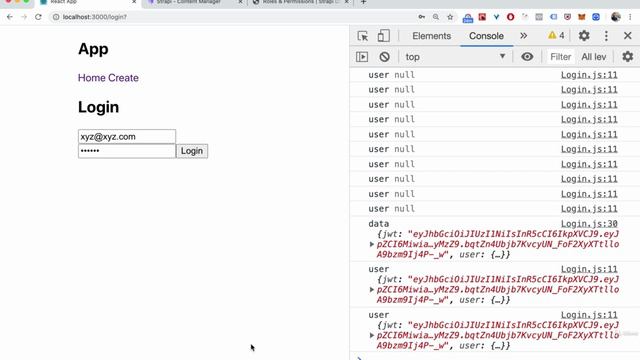This screenshot has height=360, width=640.
Task: Open the JavaScript context 'top' dropdown
Action: (455, 57)
